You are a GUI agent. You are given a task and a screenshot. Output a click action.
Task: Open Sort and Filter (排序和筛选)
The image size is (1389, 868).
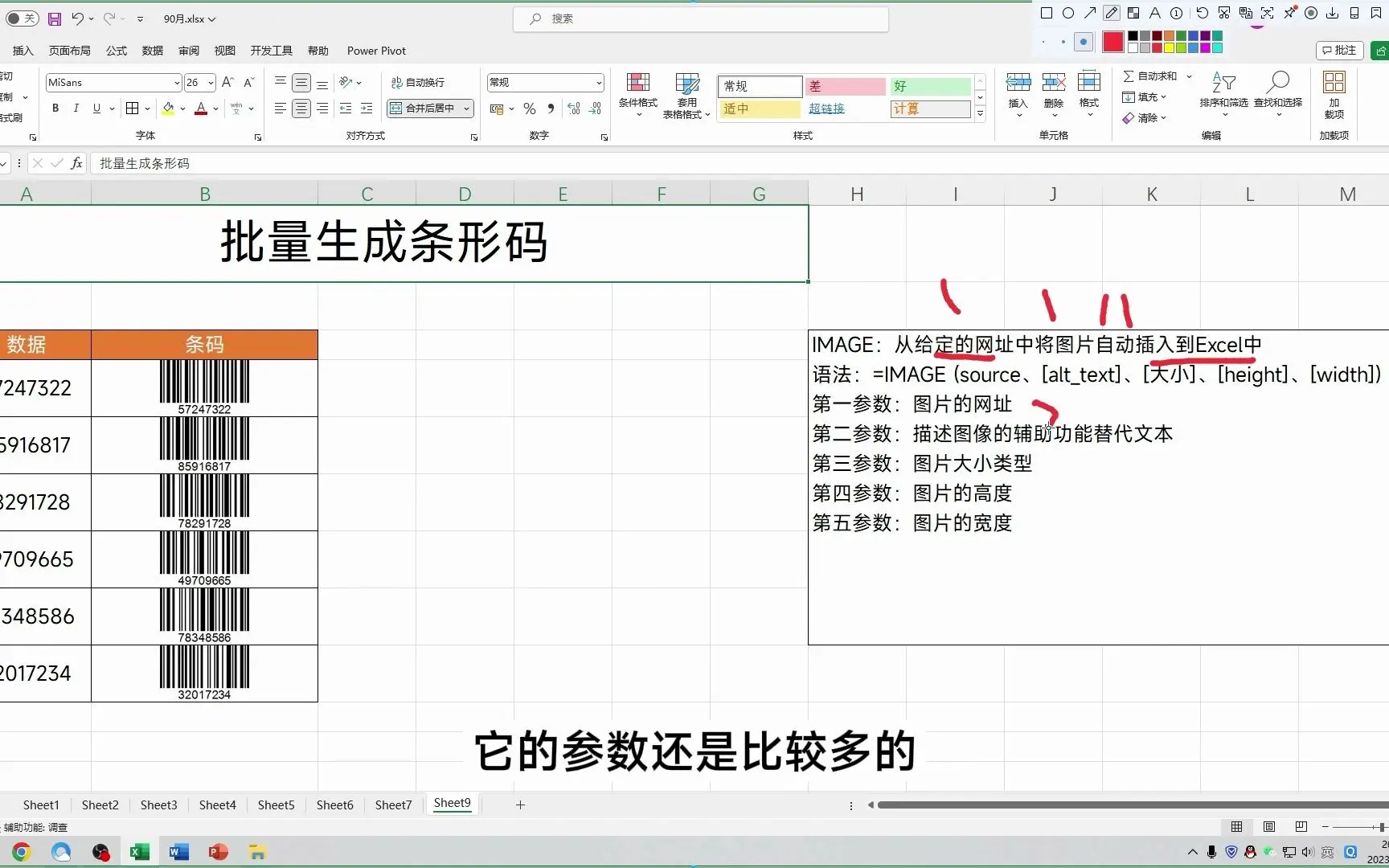1223,95
